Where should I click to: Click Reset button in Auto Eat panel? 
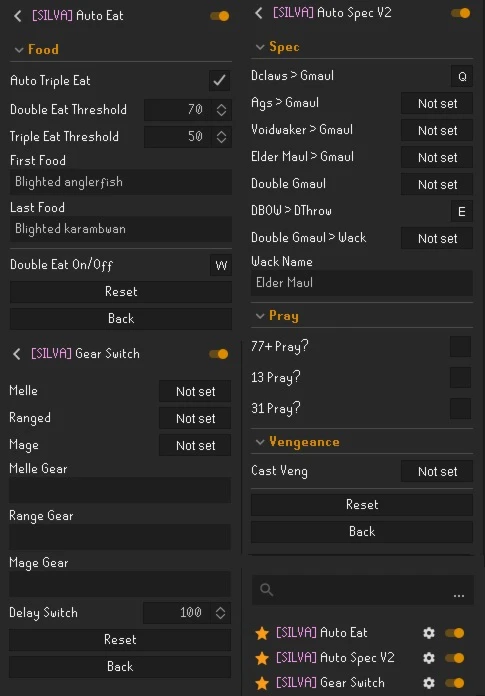(121, 292)
